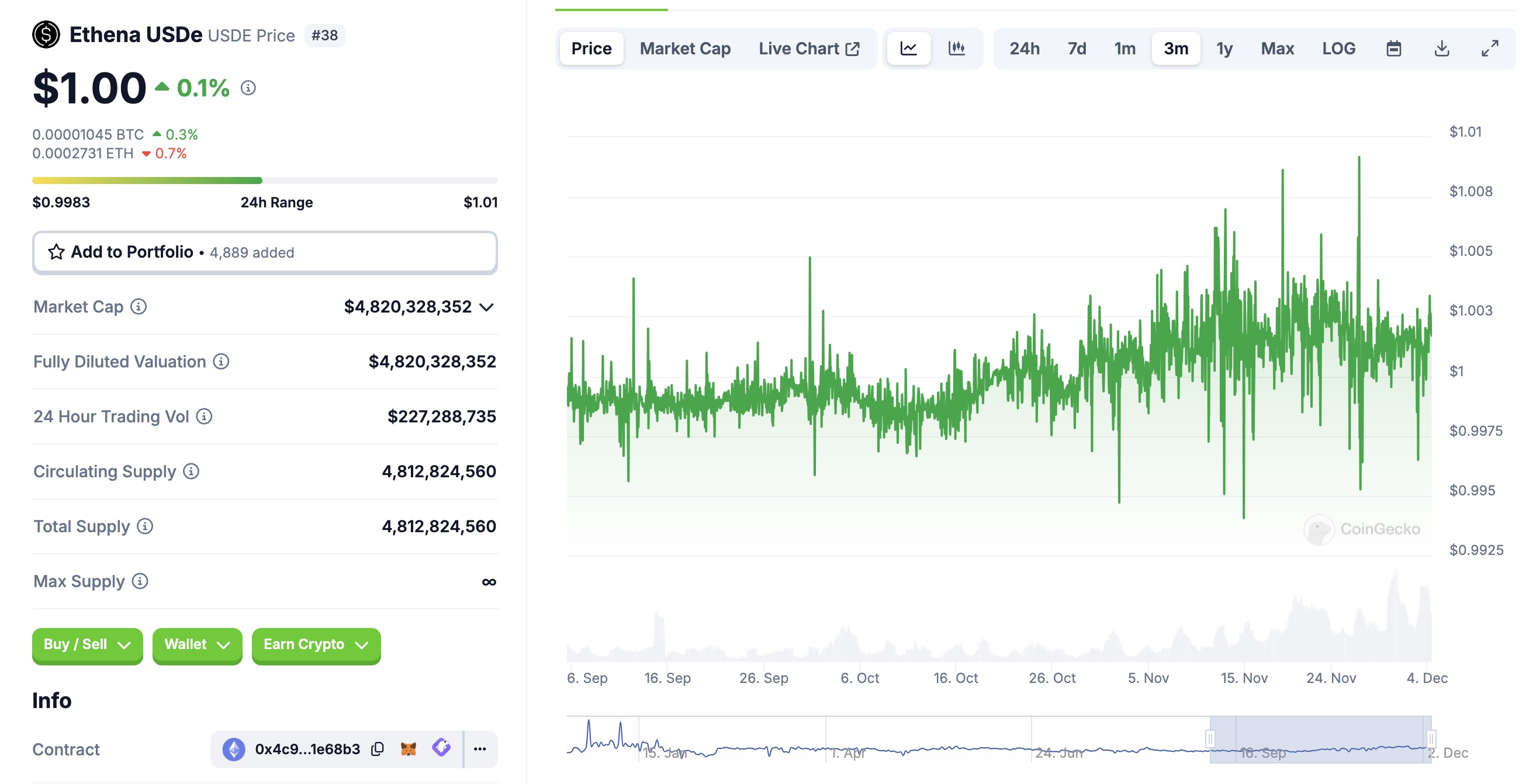Click the Max Supply info icon

click(x=140, y=581)
